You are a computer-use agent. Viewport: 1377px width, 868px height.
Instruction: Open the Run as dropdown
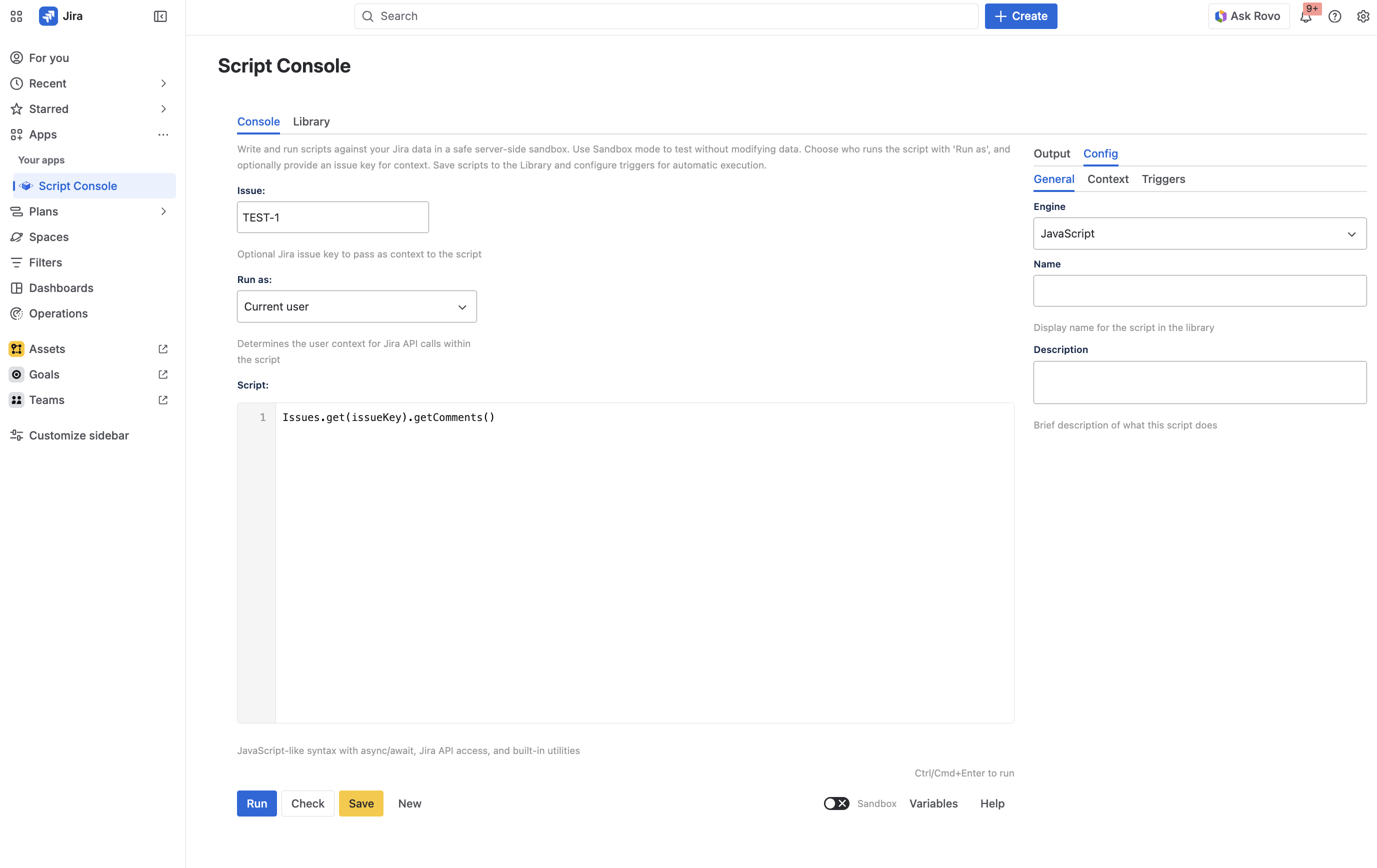coord(356,306)
